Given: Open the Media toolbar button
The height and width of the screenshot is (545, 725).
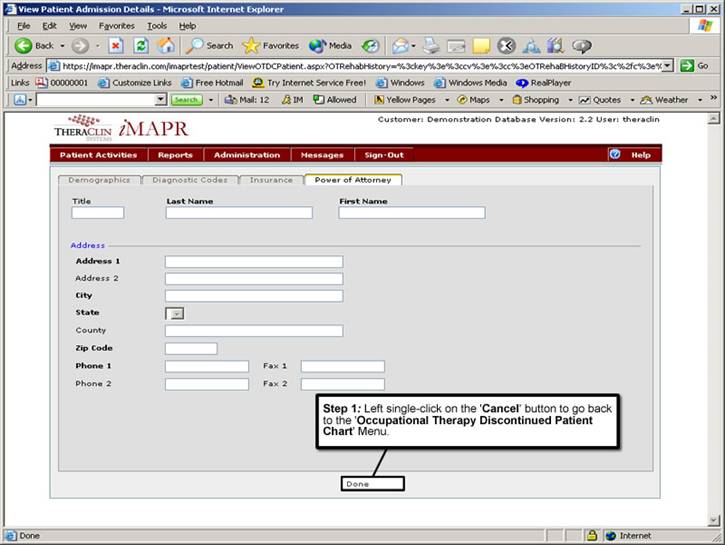Looking at the screenshot, I should pyautogui.click(x=331, y=45).
